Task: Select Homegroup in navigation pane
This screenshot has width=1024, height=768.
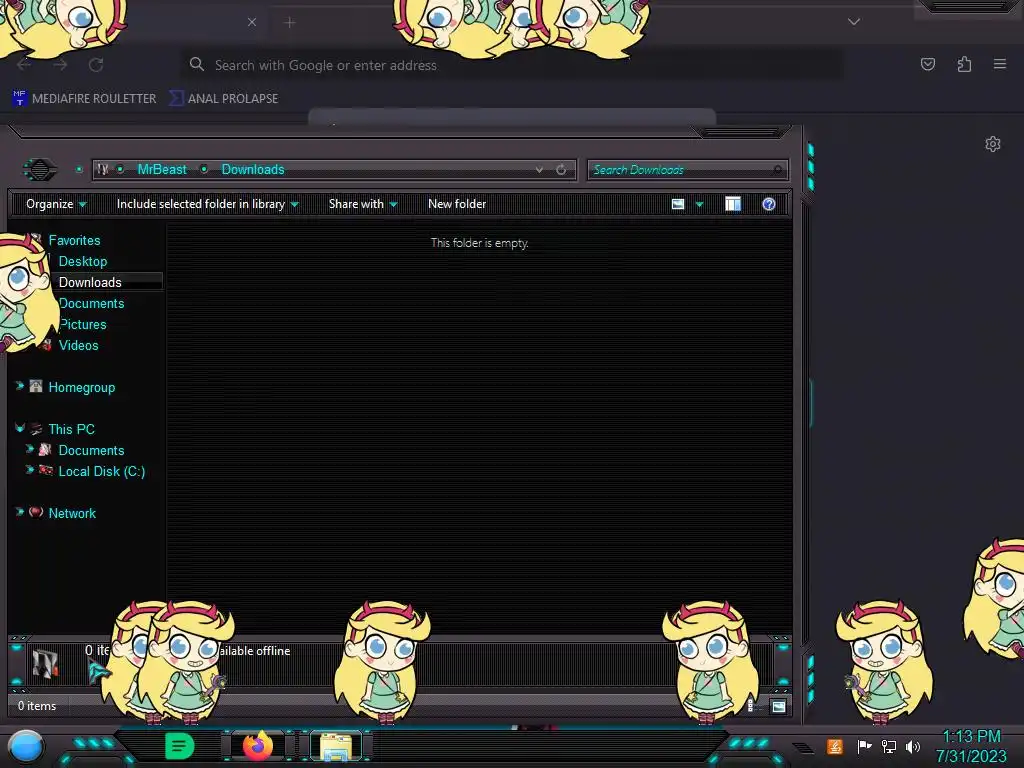Action: (82, 387)
